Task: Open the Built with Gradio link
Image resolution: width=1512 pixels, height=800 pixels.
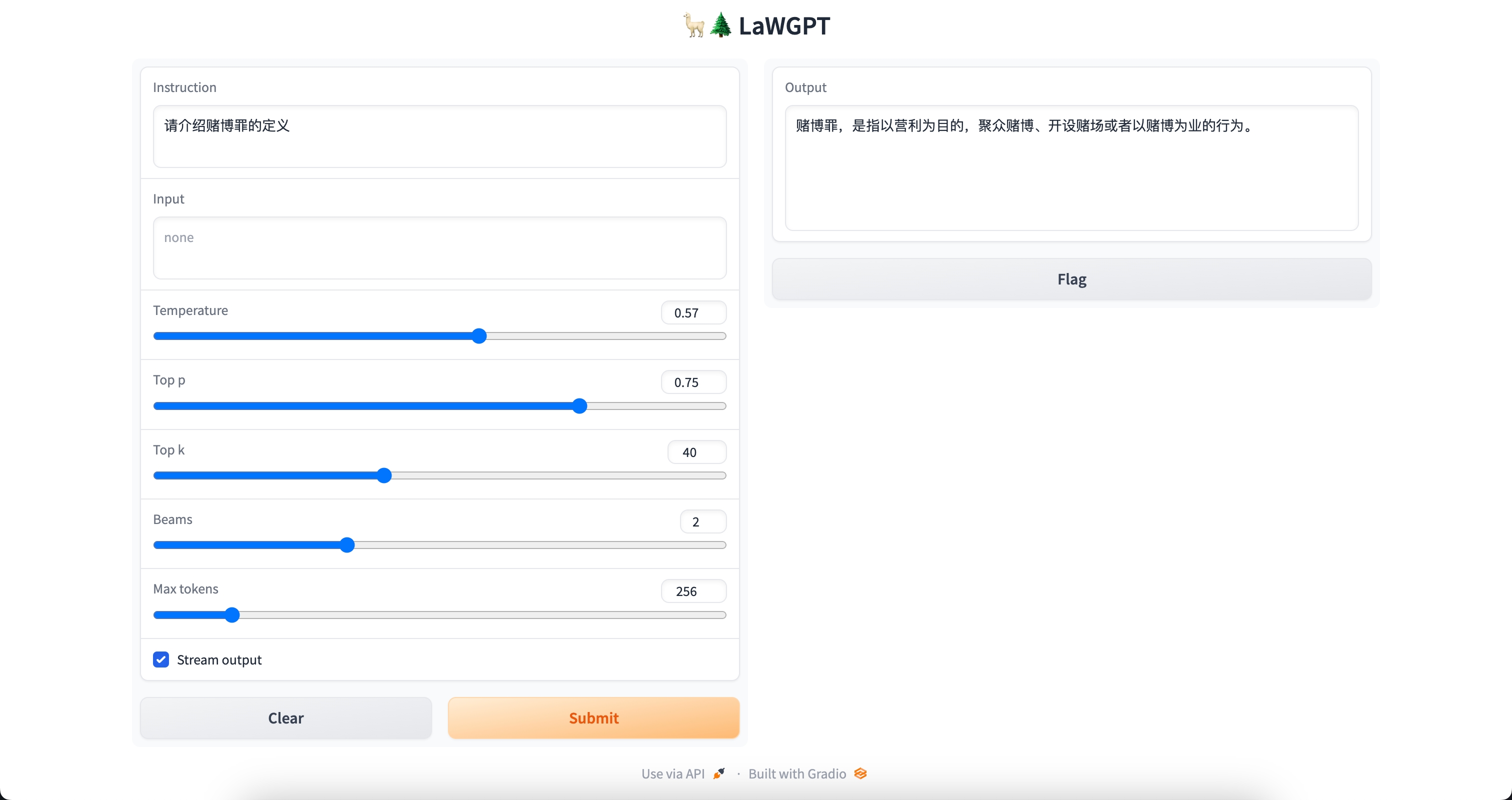Action: (x=797, y=773)
